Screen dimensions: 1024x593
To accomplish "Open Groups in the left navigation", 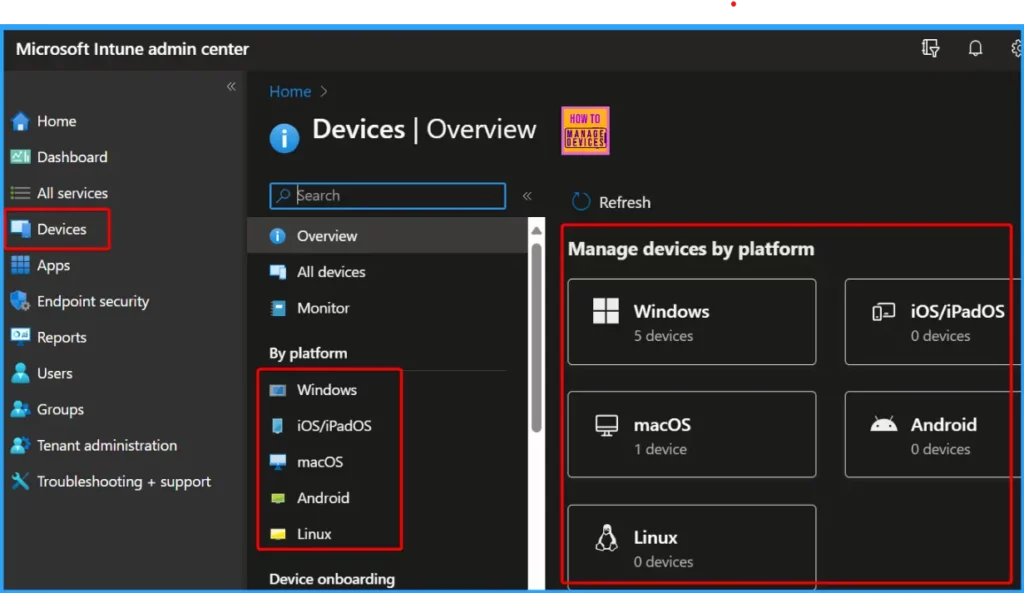I will 60,409.
